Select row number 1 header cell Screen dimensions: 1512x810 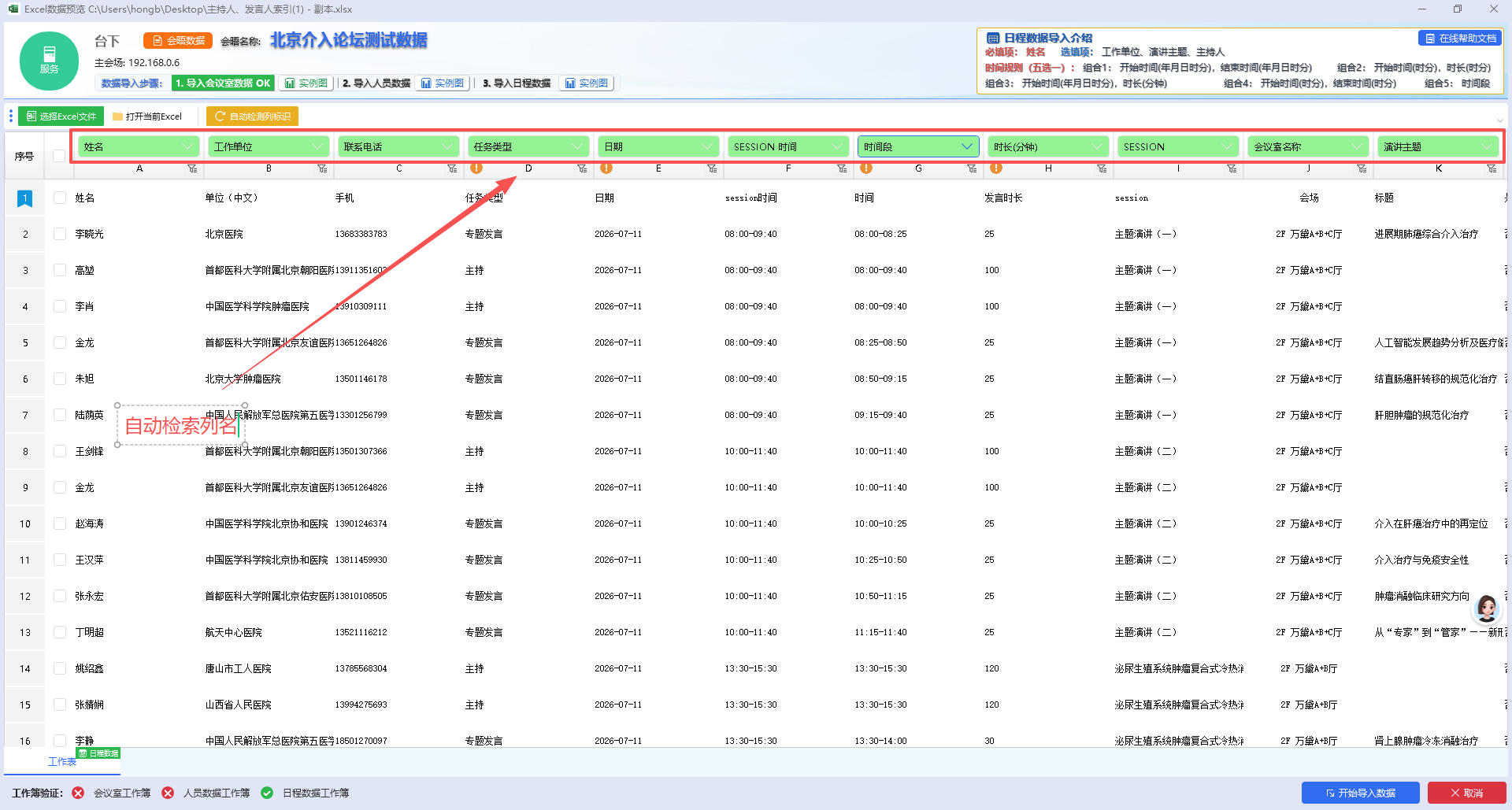[25, 198]
